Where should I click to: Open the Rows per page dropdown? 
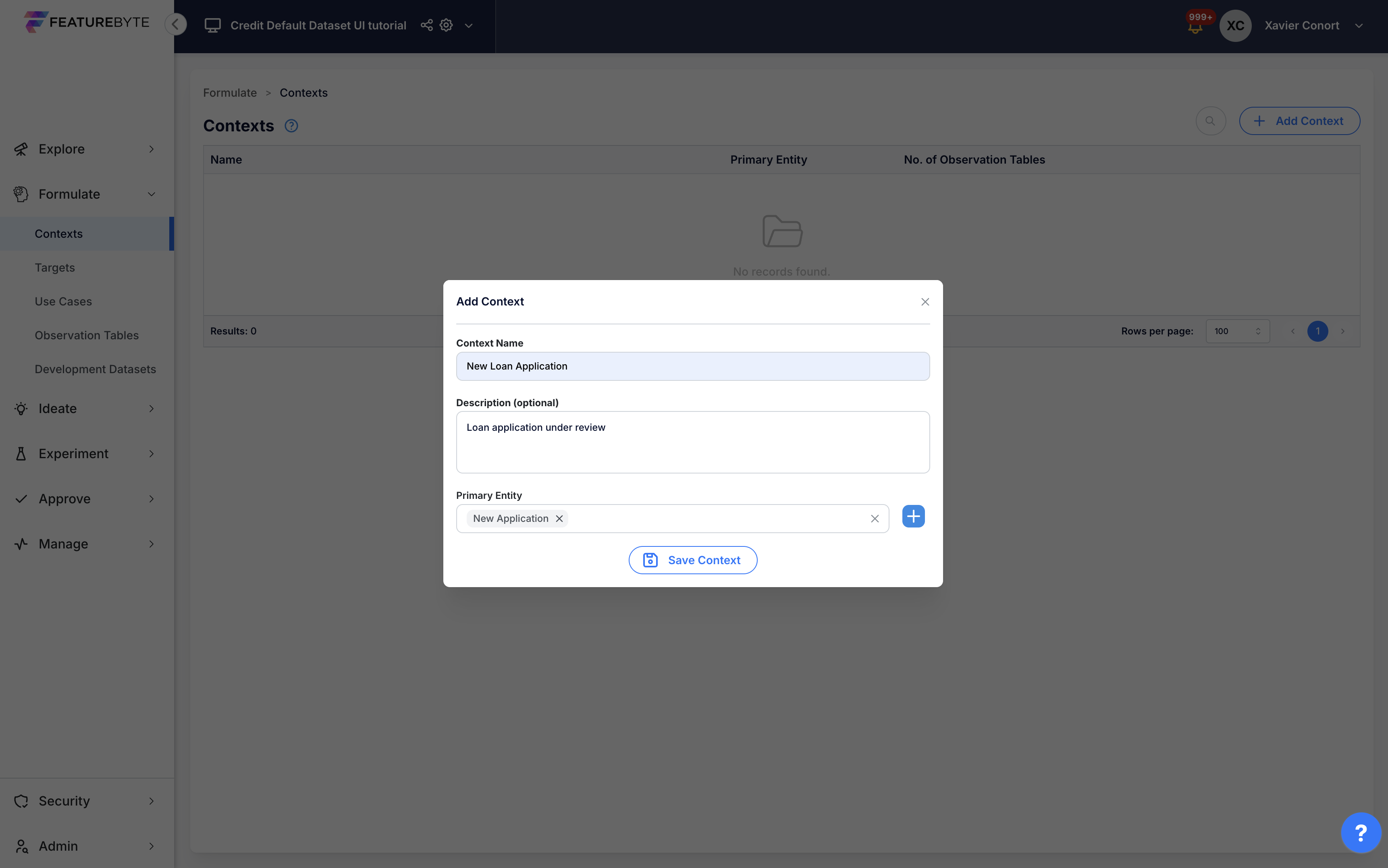click(x=1238, y=331)
